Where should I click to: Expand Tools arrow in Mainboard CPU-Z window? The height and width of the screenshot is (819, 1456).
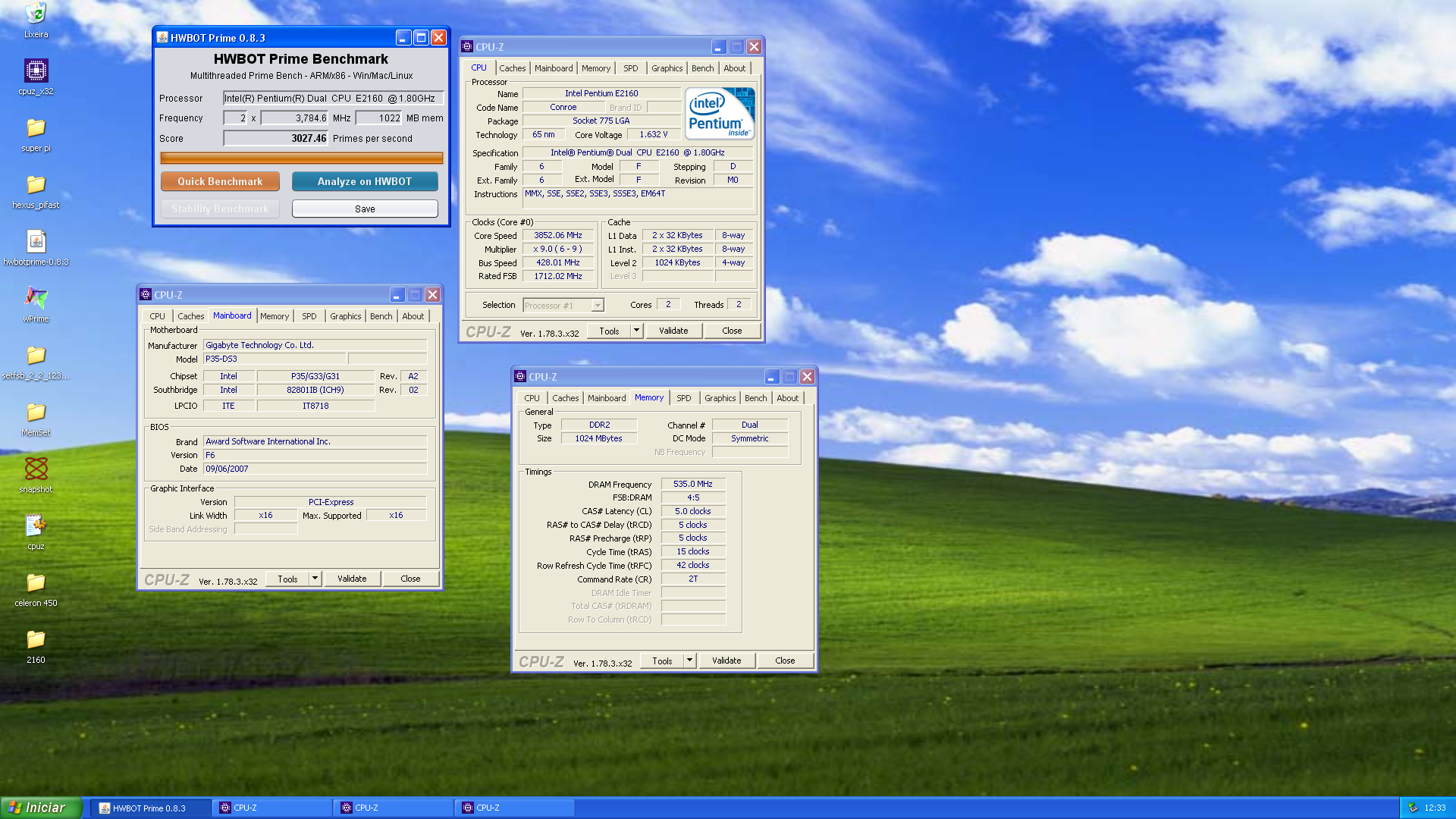click(x=315, y=579)
